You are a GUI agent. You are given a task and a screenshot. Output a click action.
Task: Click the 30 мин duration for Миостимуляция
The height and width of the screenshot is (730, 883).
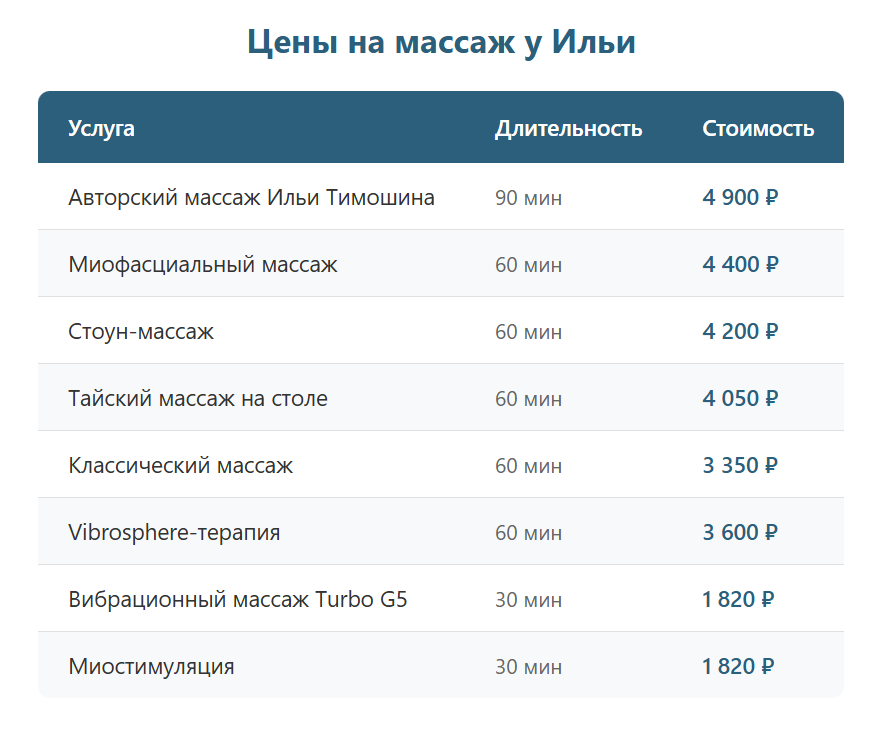click(528, 667)
